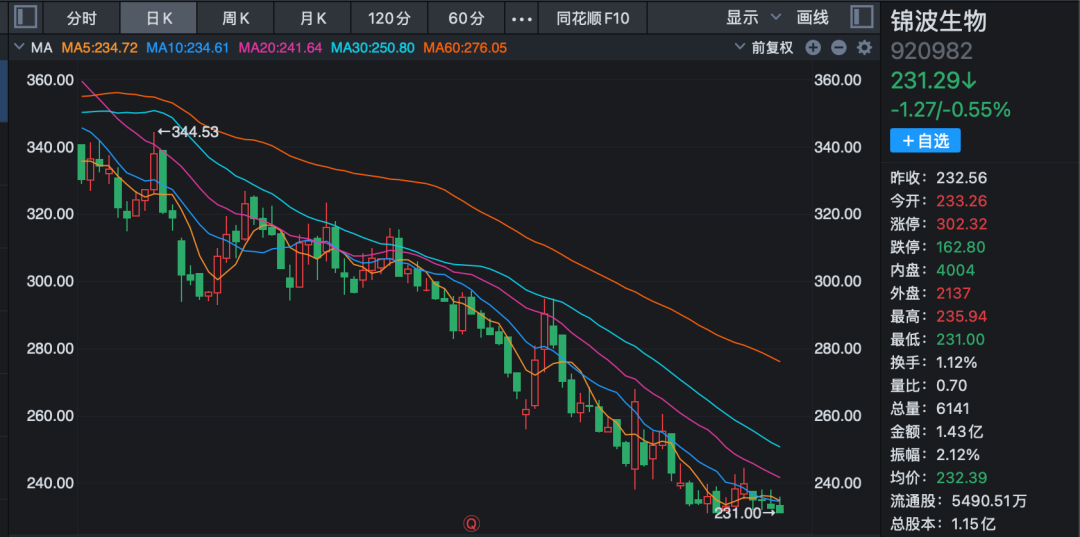
Task: Select the 月K monthly chart tab
Action: click(x=314, y=18)
